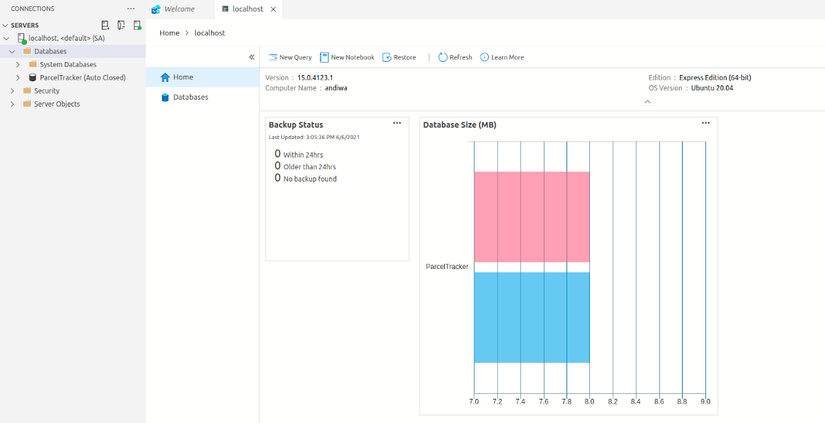
Task: Open the Learn More link
Action: 502,57
